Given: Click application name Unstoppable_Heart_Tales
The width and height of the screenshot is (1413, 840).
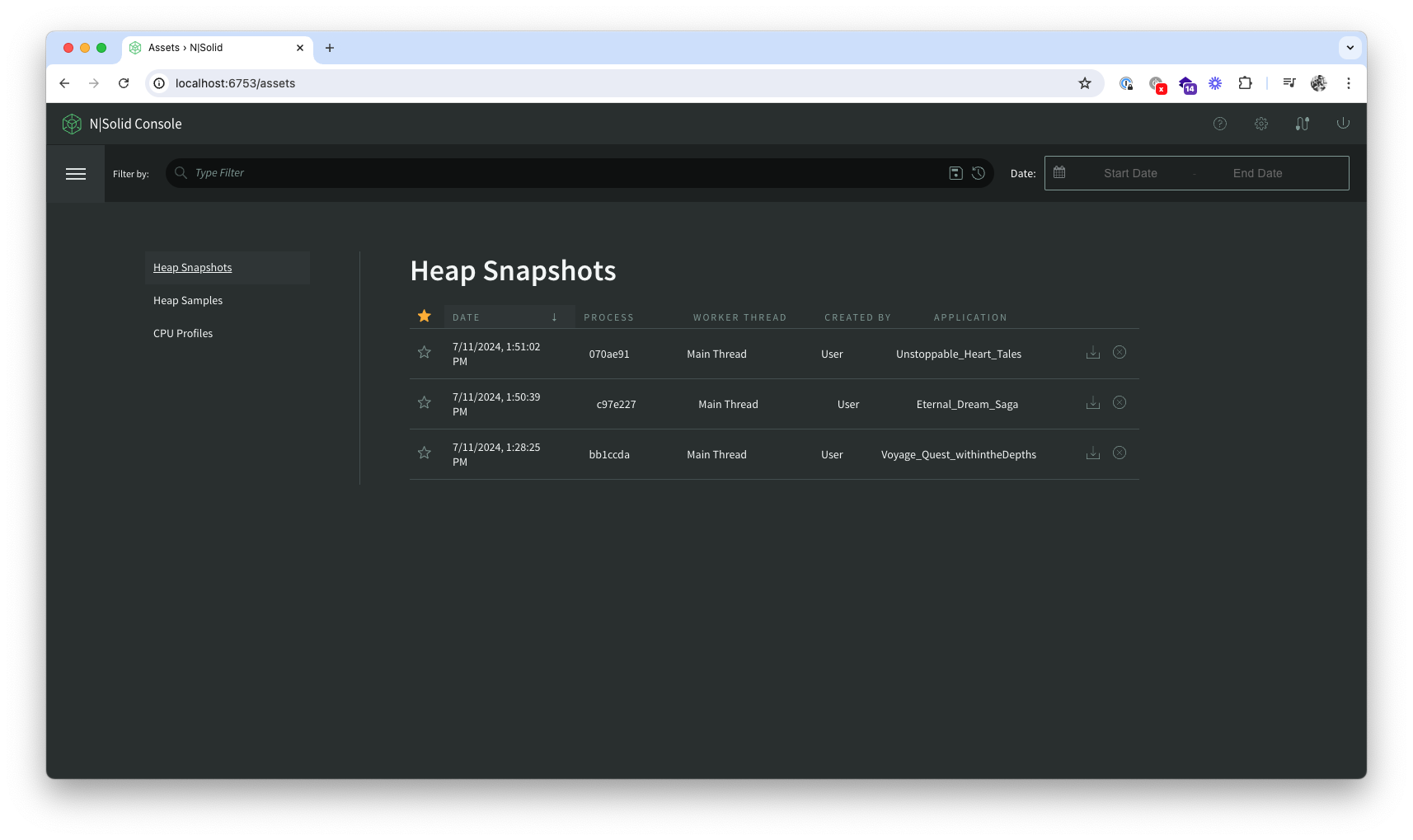Looking at the screenshot, I should tap(959, 354).
